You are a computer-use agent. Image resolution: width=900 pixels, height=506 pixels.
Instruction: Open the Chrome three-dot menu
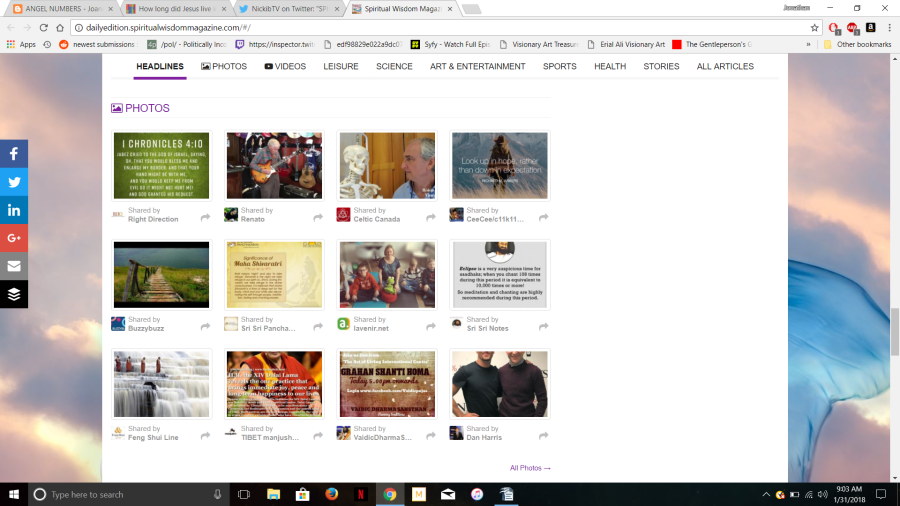pos(889,28)
